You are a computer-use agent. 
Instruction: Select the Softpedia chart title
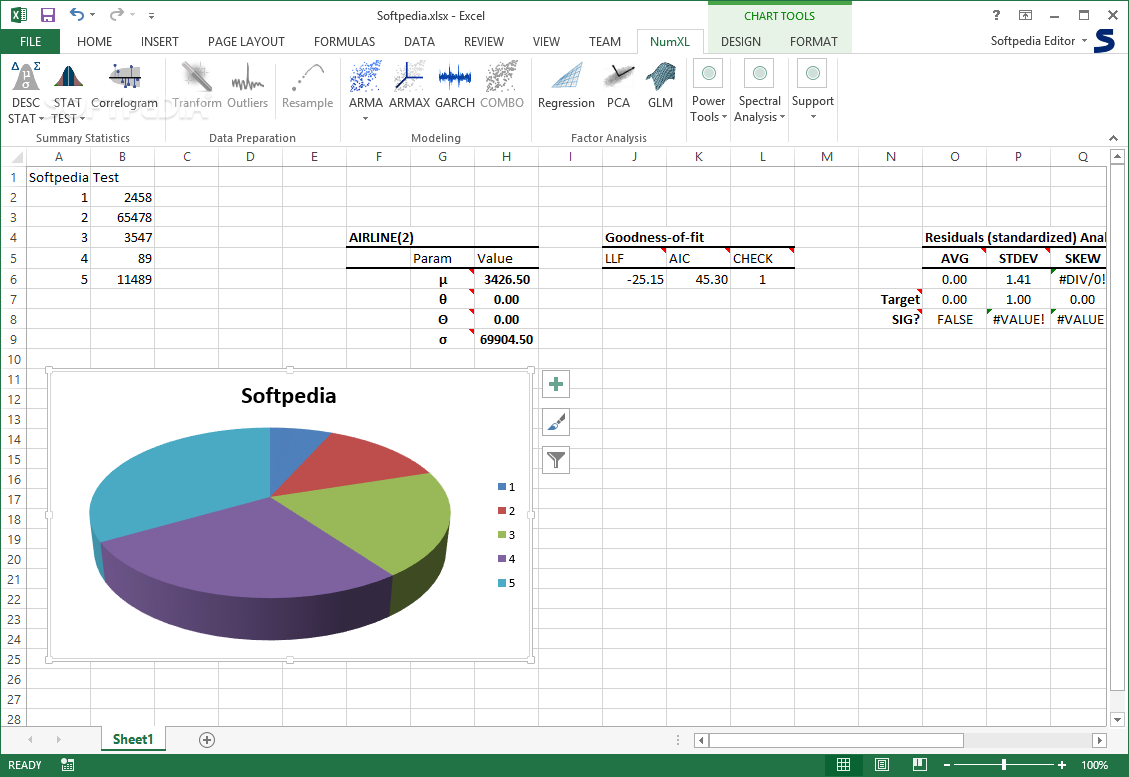[289, 395]
